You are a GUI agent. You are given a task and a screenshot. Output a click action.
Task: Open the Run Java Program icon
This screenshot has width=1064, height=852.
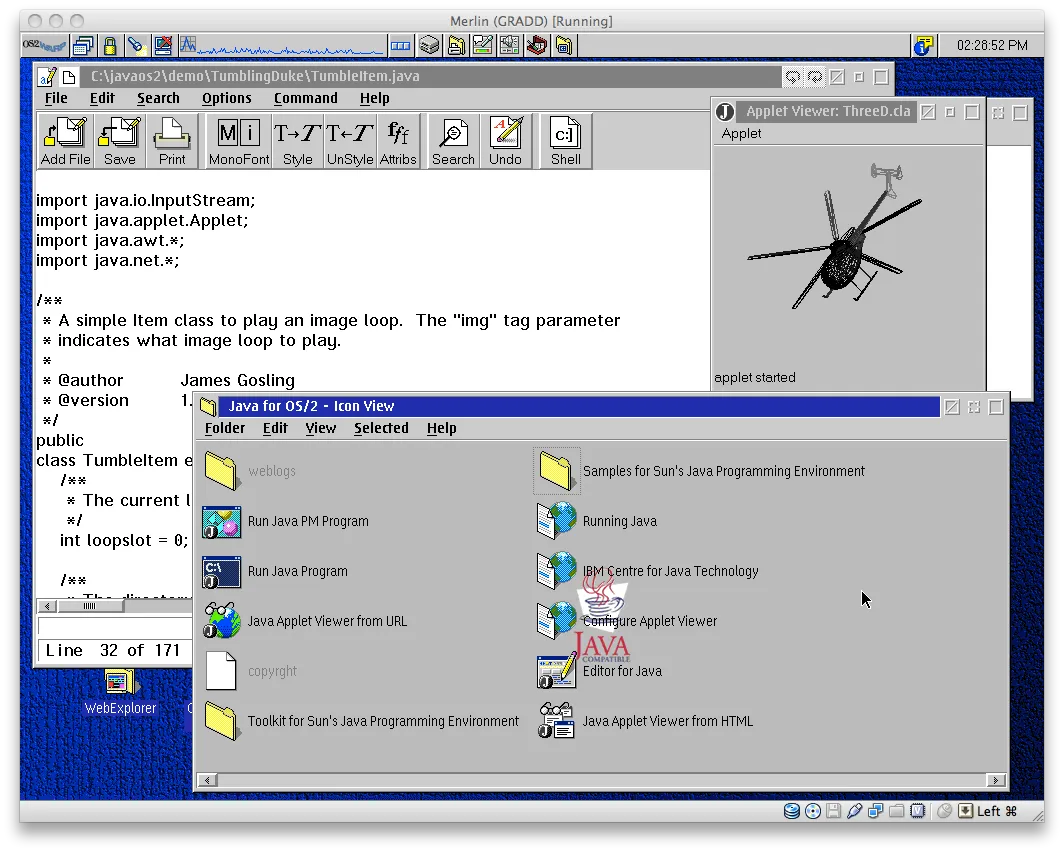tap(221, 572)
